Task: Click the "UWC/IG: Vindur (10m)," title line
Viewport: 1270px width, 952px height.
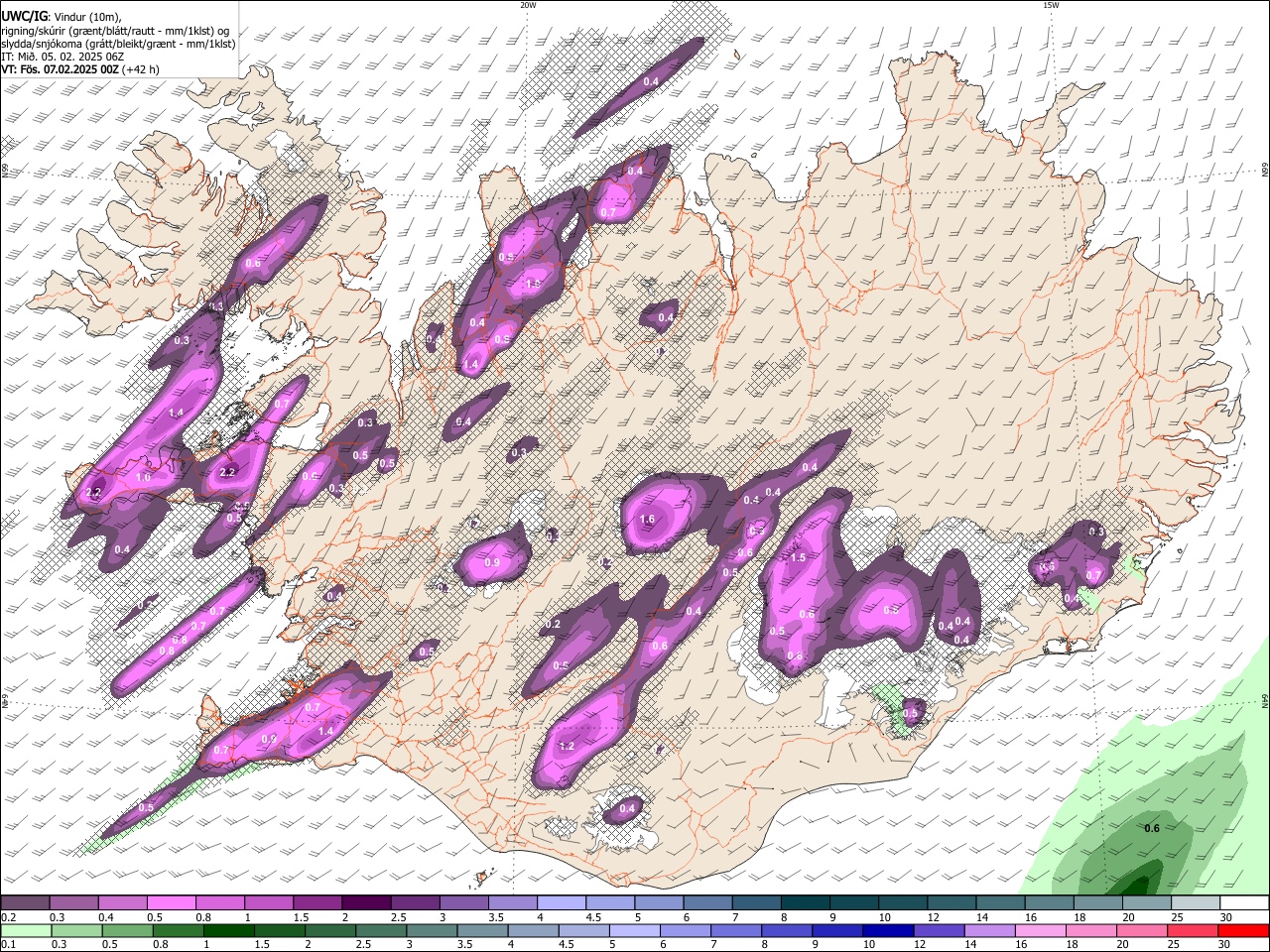Action: click(61, 17)
